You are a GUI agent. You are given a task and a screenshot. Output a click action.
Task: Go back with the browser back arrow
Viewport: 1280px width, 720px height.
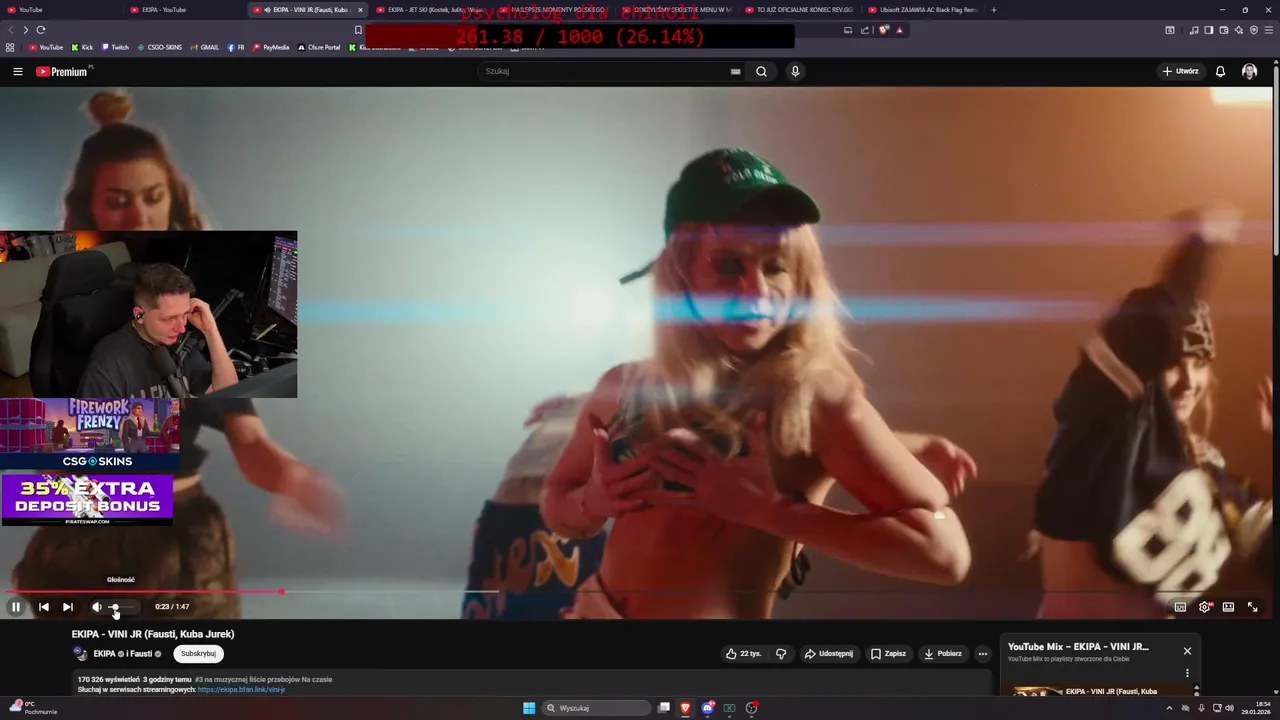pos(11,30)
